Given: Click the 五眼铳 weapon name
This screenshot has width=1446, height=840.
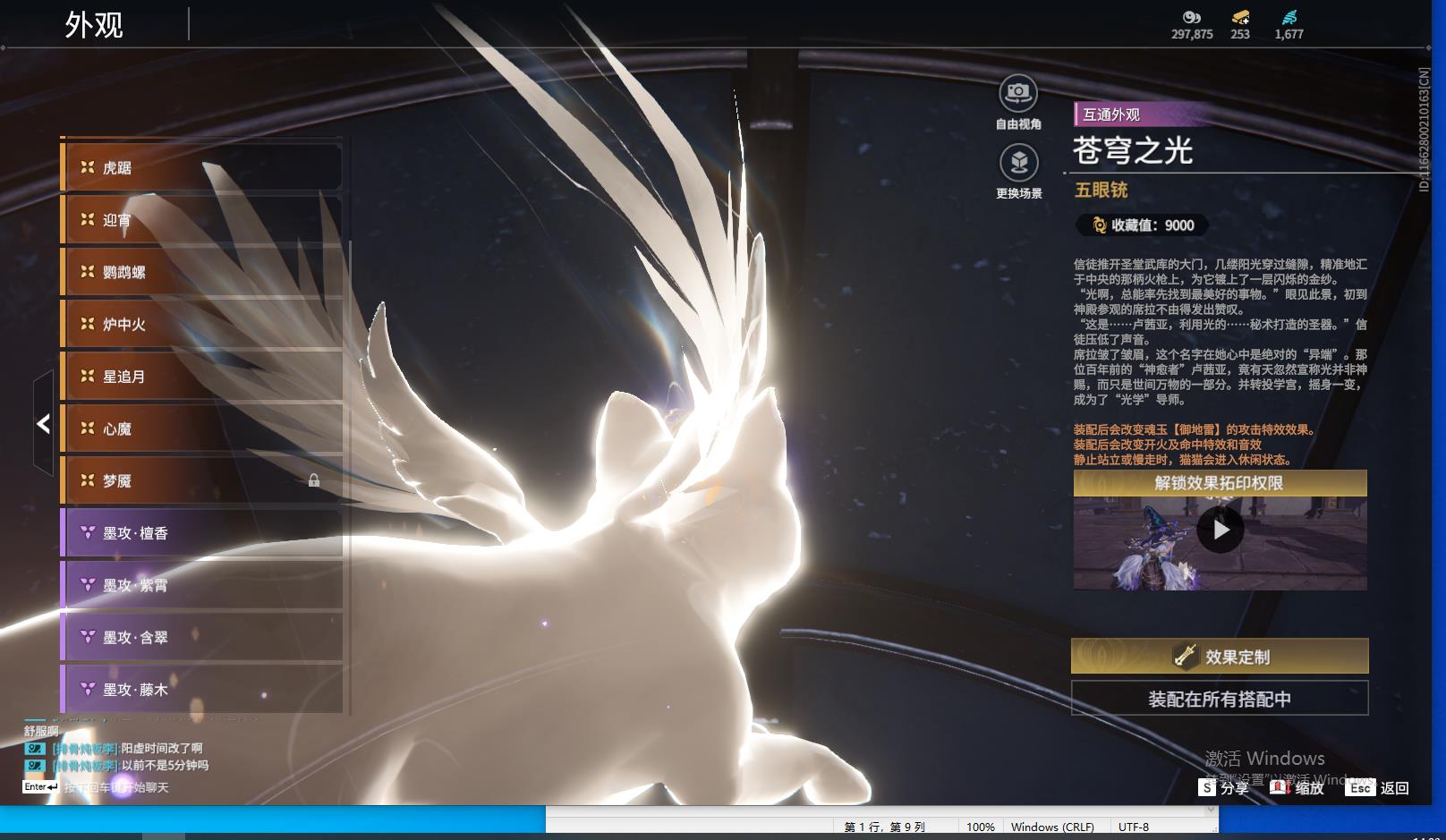Looking at the screenshot, I should (x=1102, y=190).
